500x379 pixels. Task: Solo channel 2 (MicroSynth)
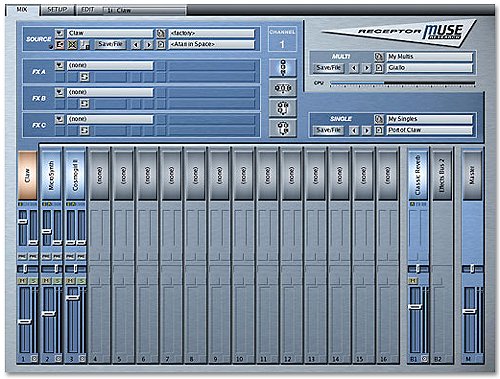(57, 281)
